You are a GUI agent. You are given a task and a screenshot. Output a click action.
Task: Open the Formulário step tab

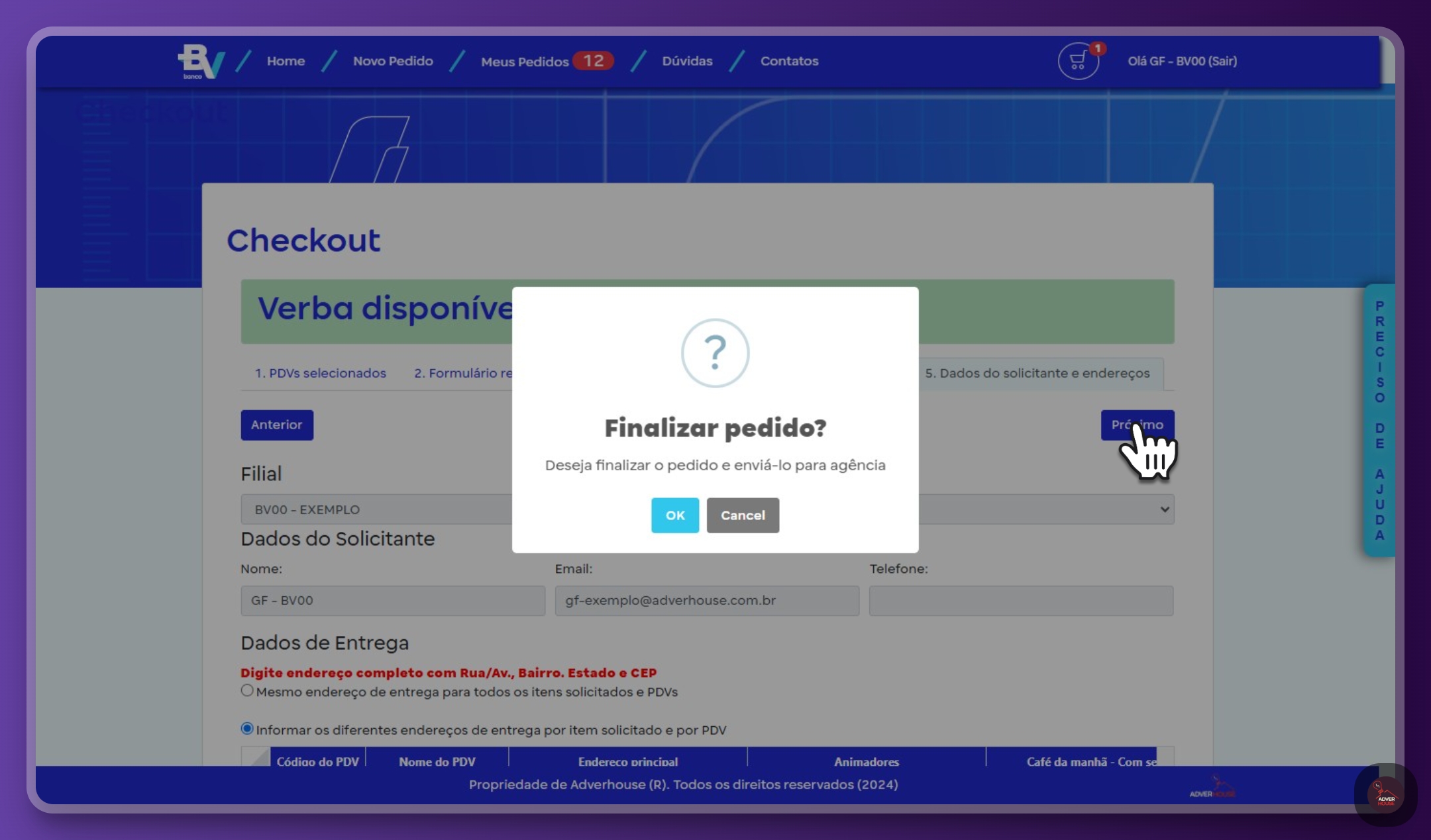click(x=463, y=373)
